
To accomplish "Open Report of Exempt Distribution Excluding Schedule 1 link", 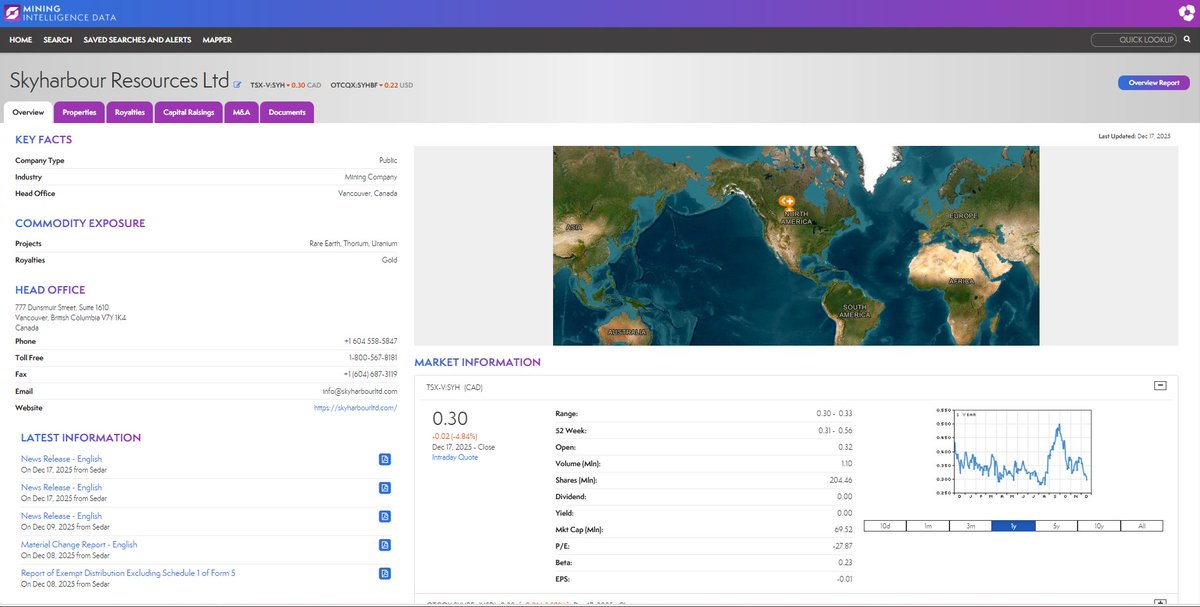I will (128, 573).
